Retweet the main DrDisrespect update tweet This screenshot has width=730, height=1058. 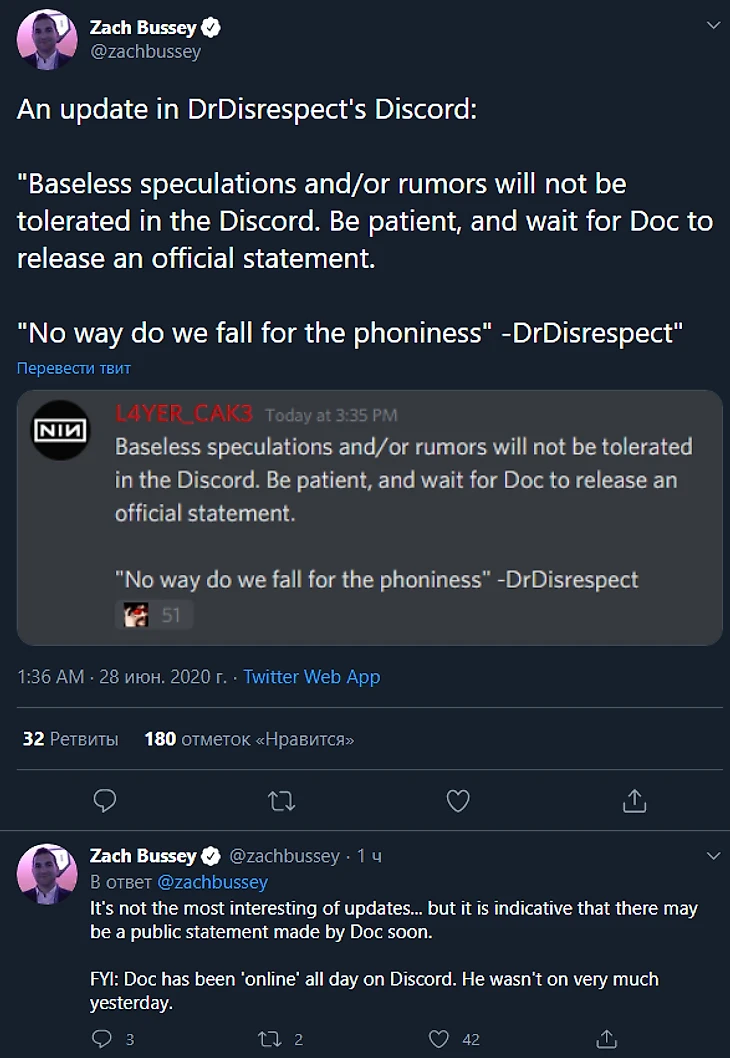click(x=282, y=800)
